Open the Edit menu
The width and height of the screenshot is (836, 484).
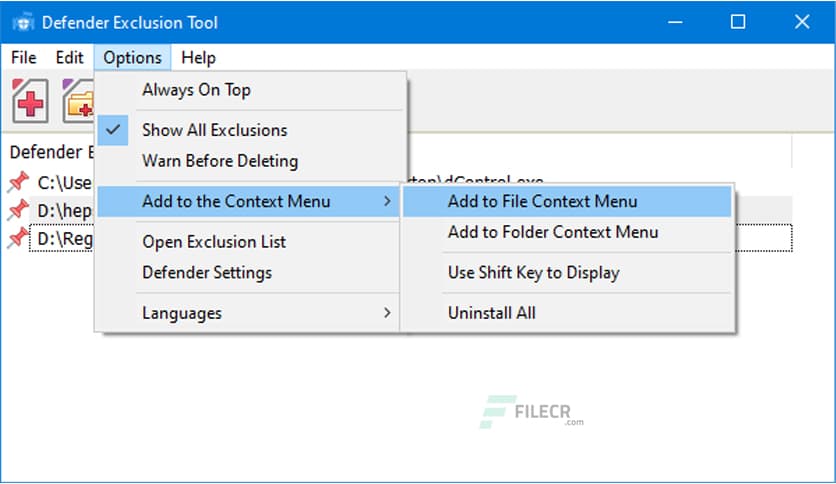[69, 58]
